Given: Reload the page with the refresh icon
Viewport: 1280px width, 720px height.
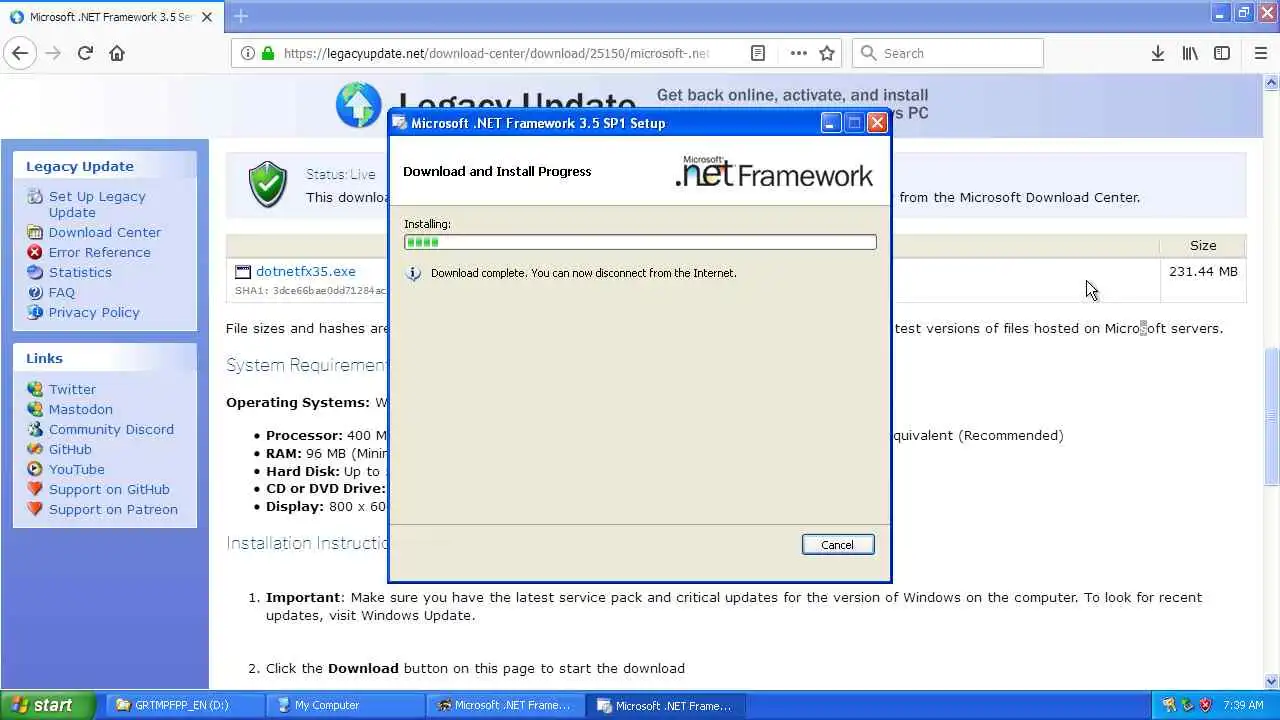Looking at the screenshot, I should click(85, 53).
